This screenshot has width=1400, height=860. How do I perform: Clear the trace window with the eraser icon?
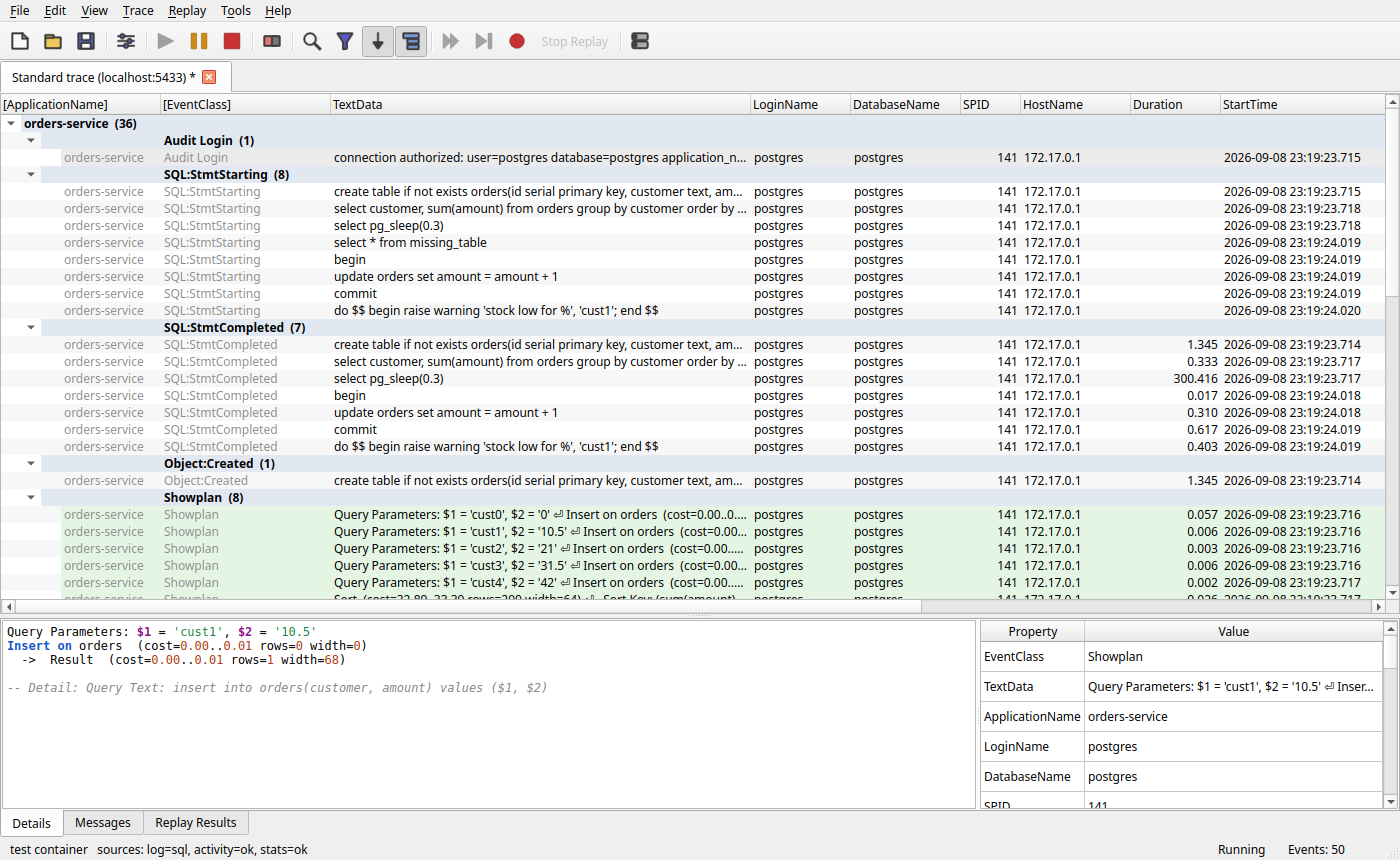coord(272,41)
